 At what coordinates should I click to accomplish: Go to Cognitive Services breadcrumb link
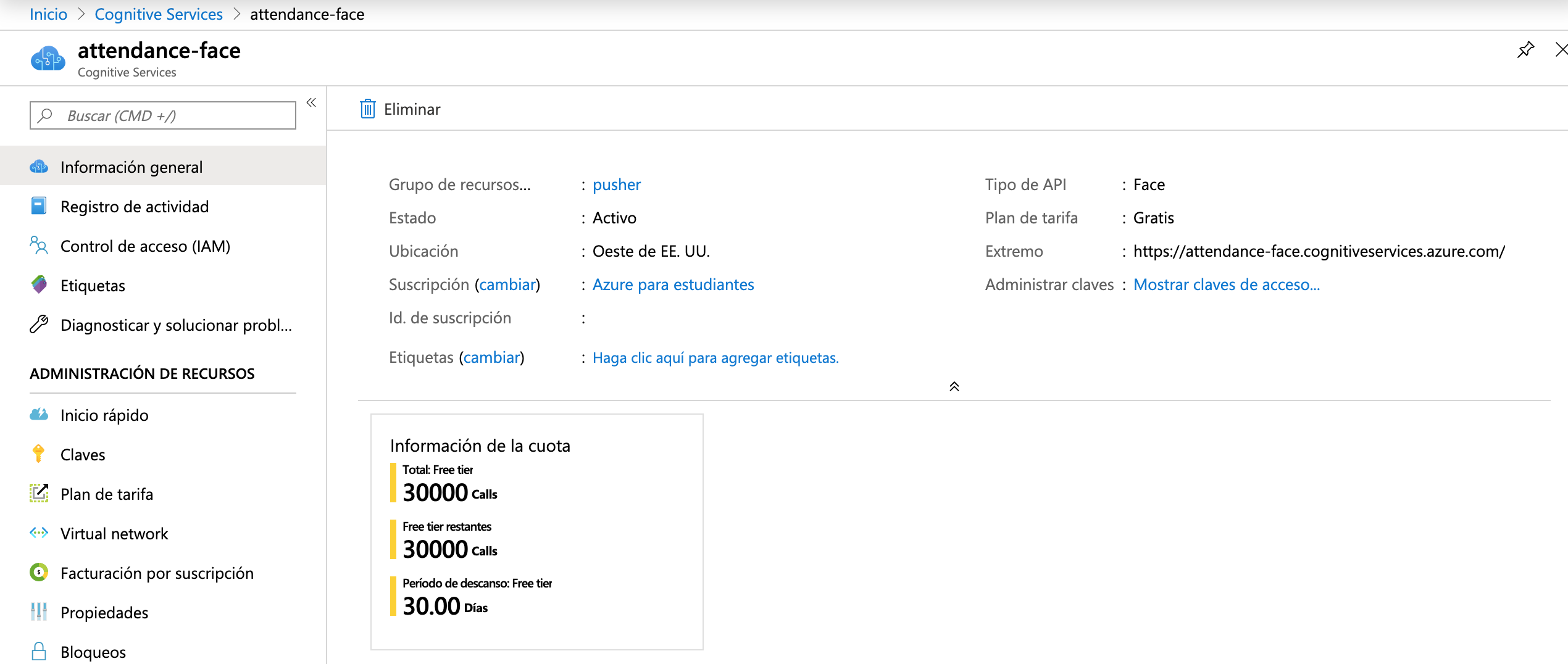(159, 14)
